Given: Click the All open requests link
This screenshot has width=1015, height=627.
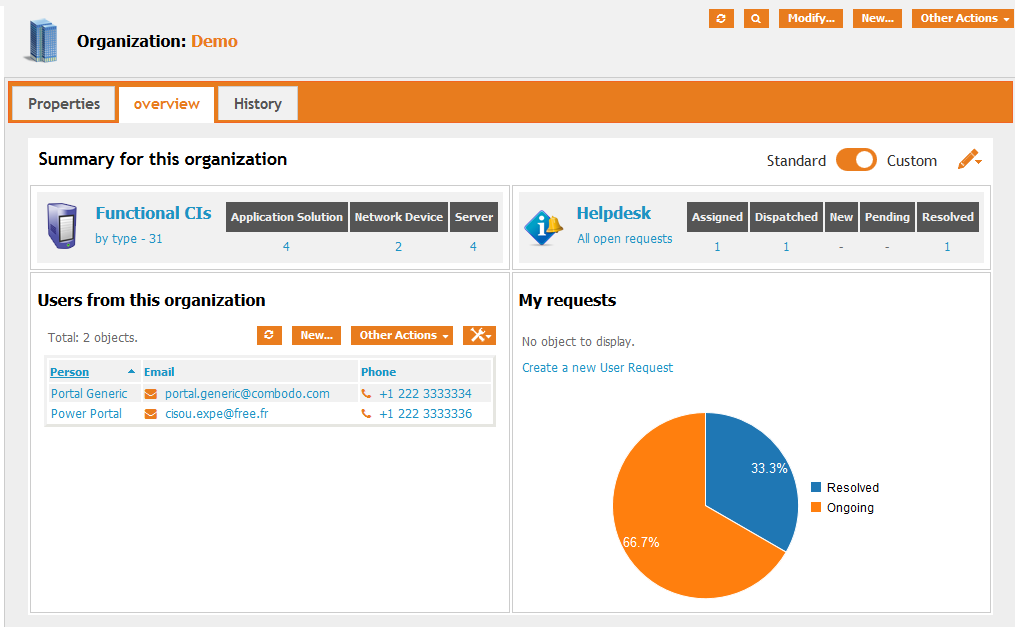Looking at the screenshot, I should (625, 238).
